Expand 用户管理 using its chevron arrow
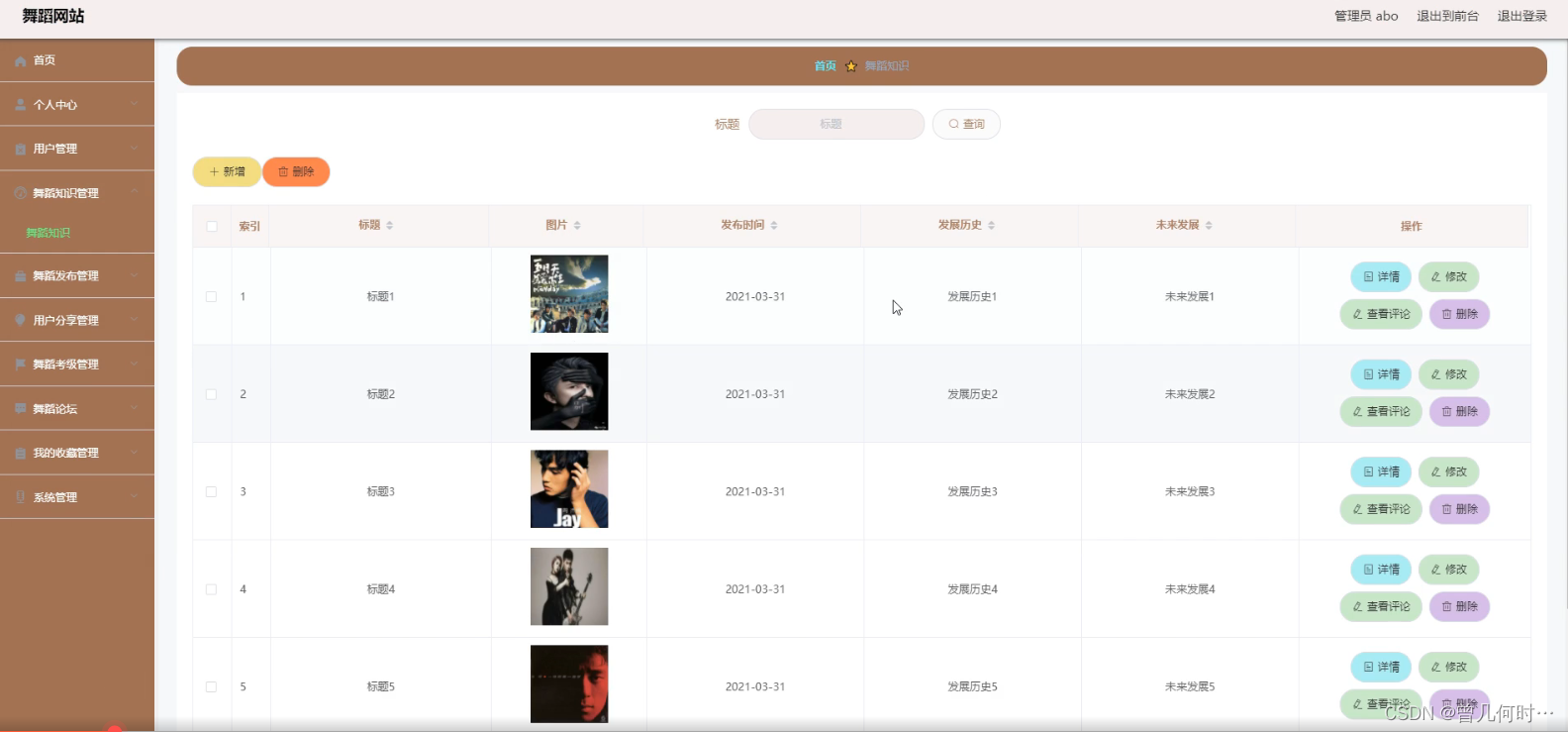 [134, 149]
